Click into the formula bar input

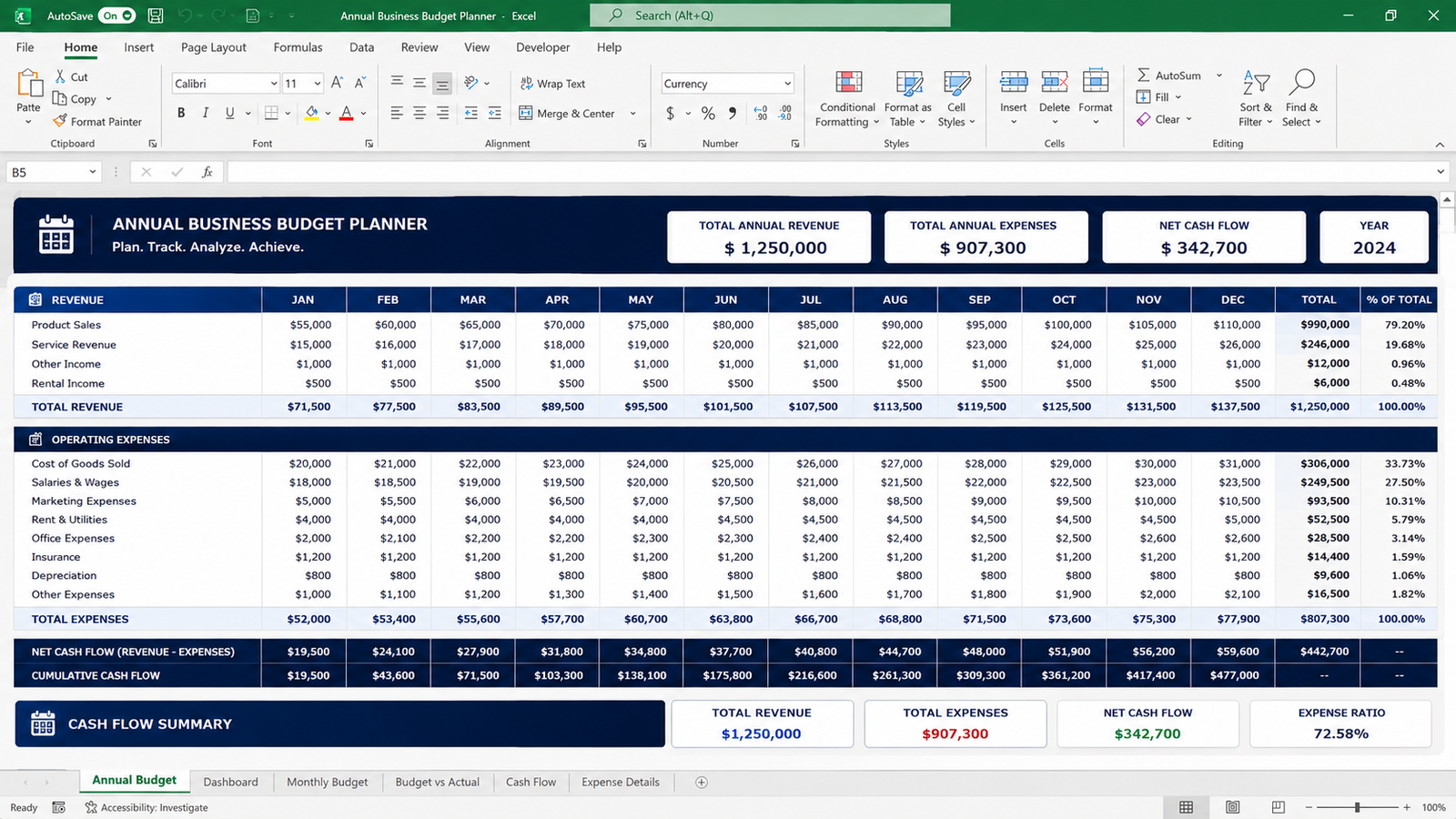[x=830, y=172]
